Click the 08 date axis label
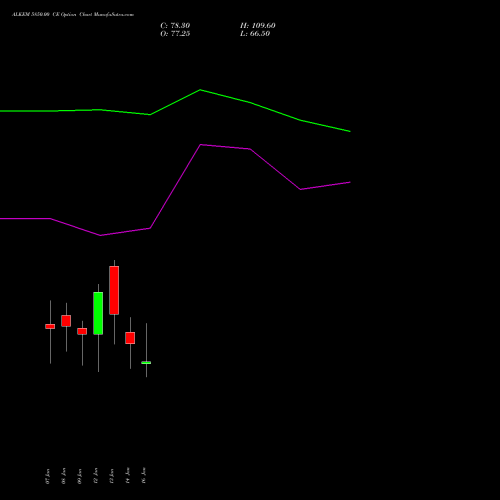This screenshot has width=500, height=500. point(64,476)
